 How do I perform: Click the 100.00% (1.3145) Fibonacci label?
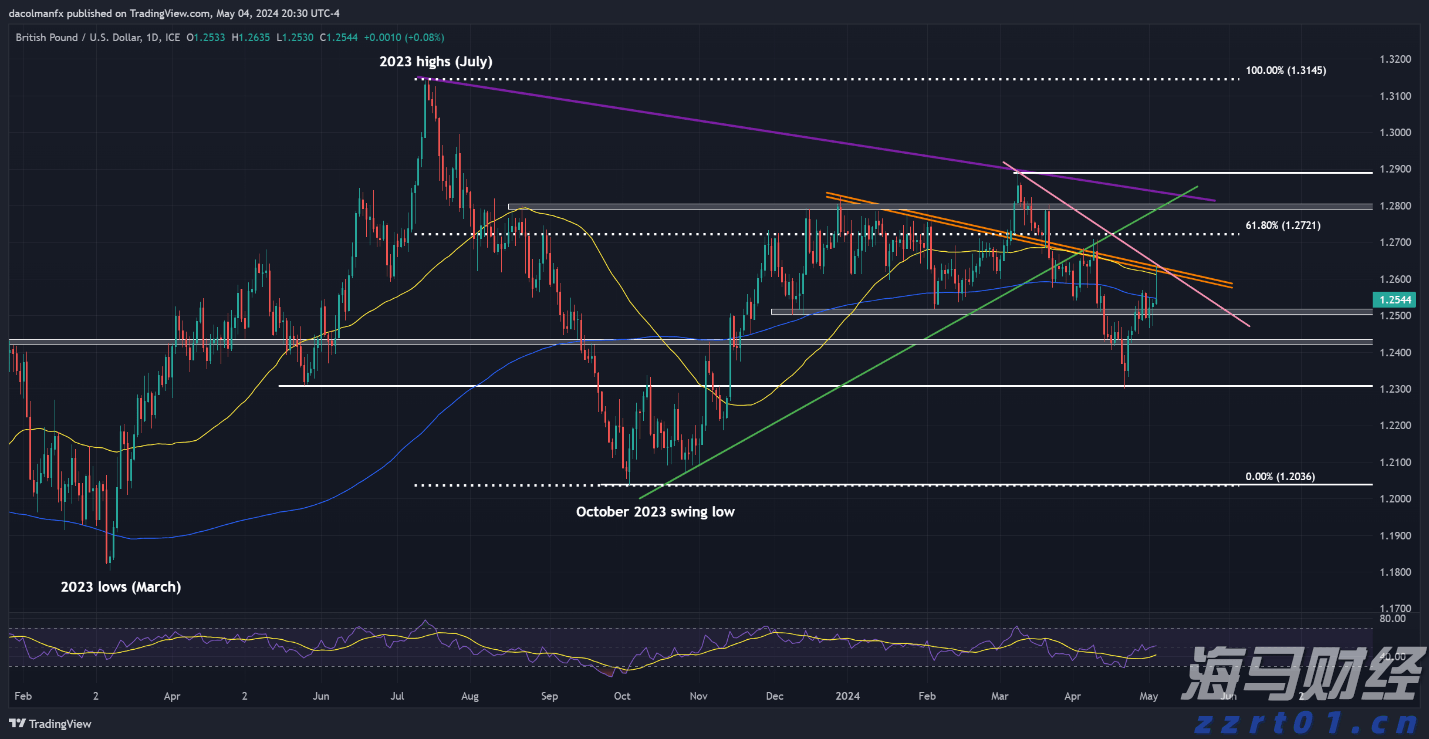(x=1285, y=71)
